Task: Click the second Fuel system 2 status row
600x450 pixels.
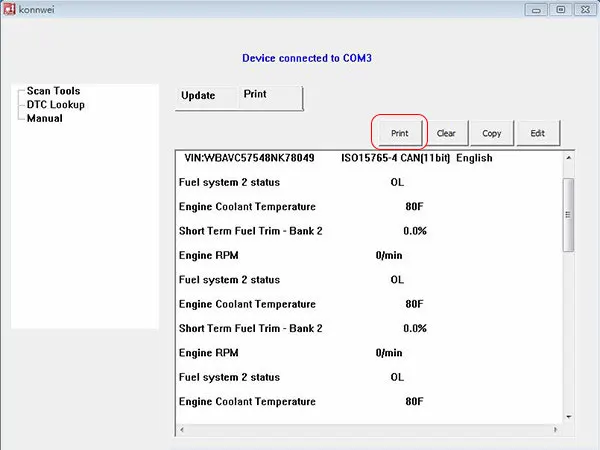Action: point(292,280)
